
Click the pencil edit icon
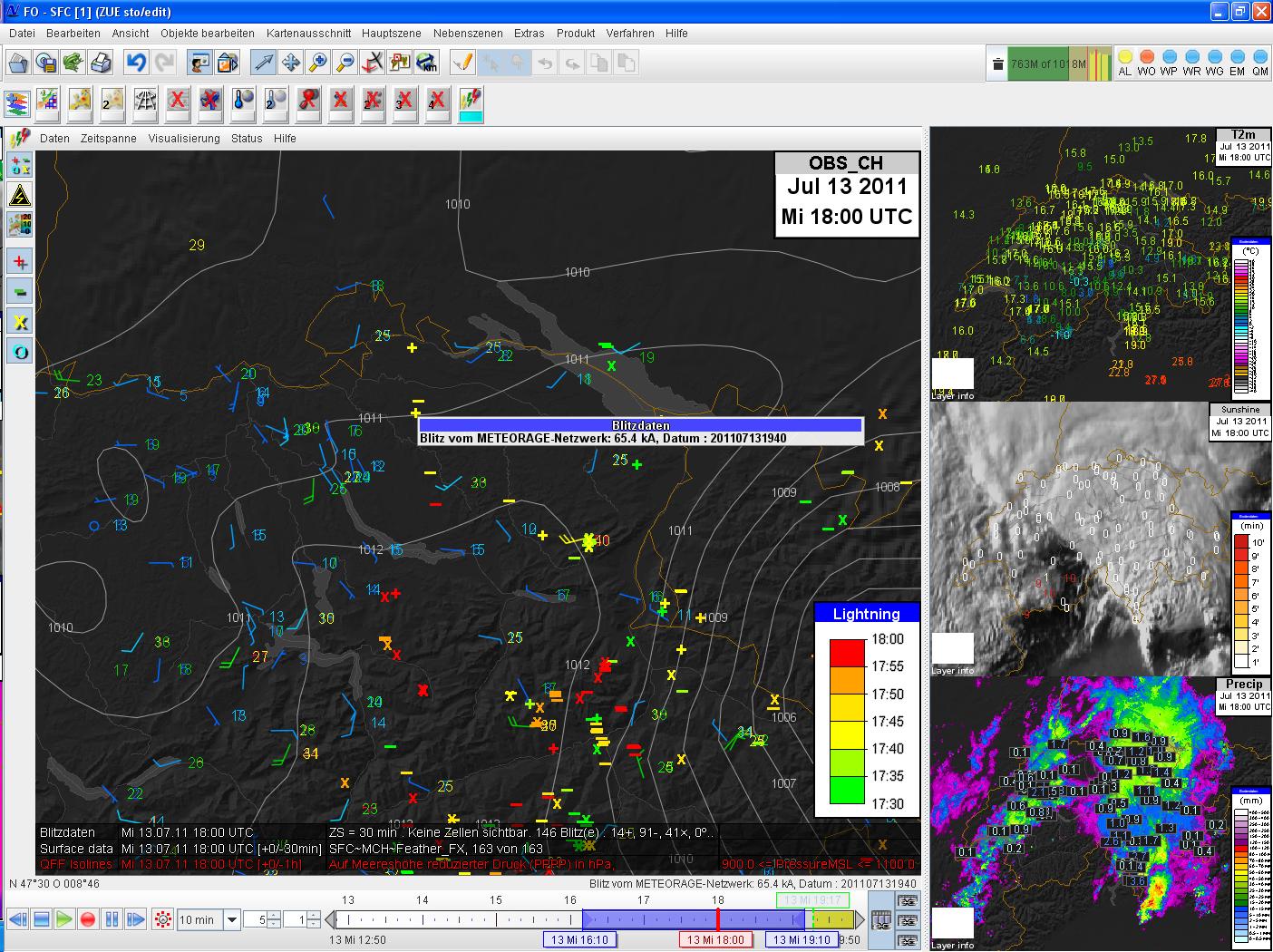point(462,63)
